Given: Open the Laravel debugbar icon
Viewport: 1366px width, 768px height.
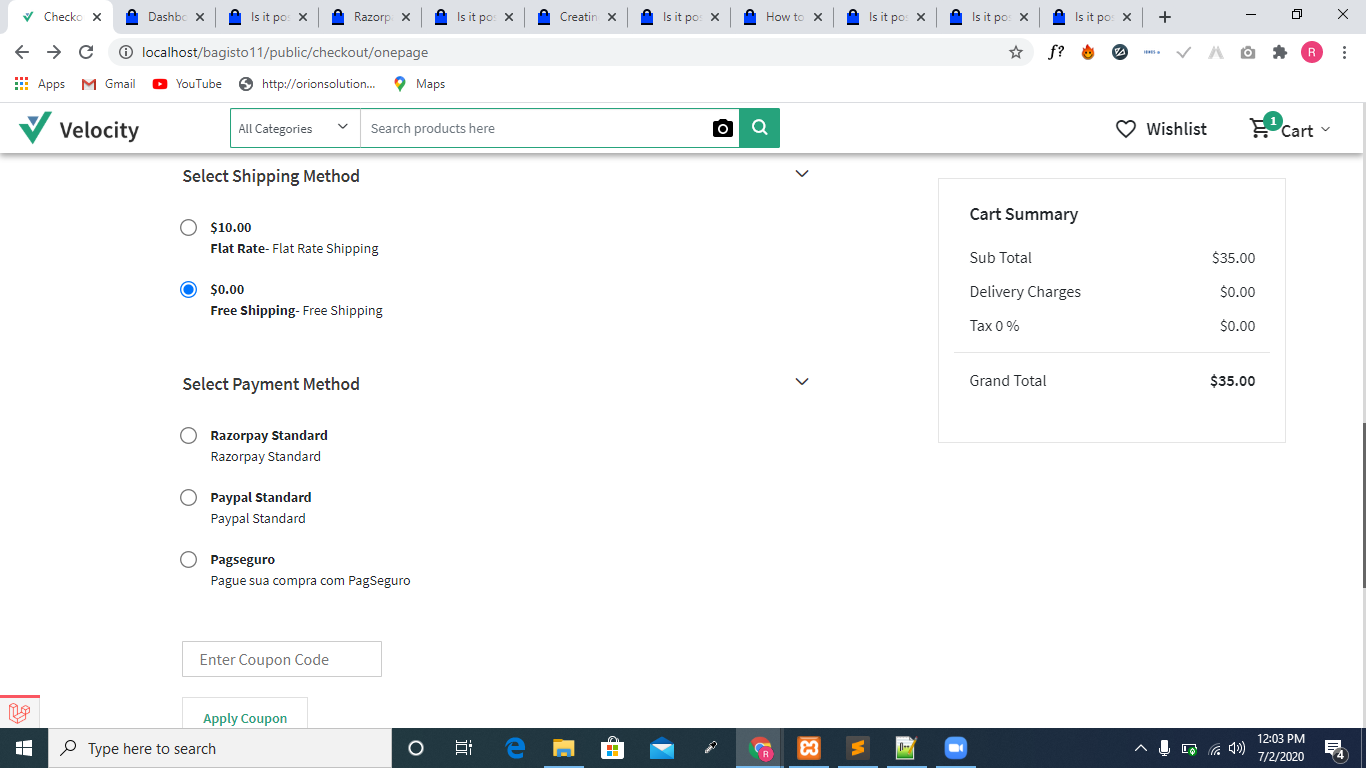Looking at the screenshot, I should 19,713.
